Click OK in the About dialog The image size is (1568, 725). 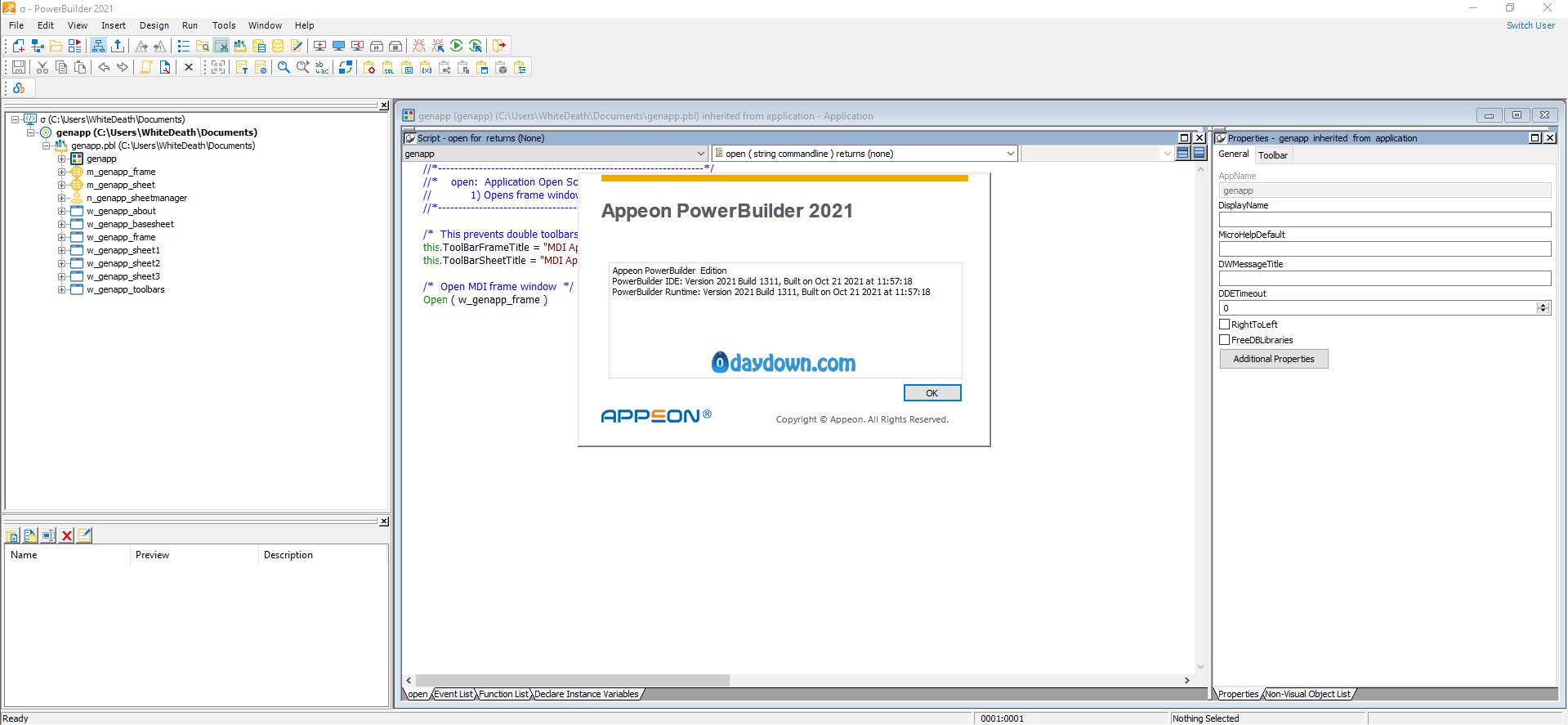932,393
